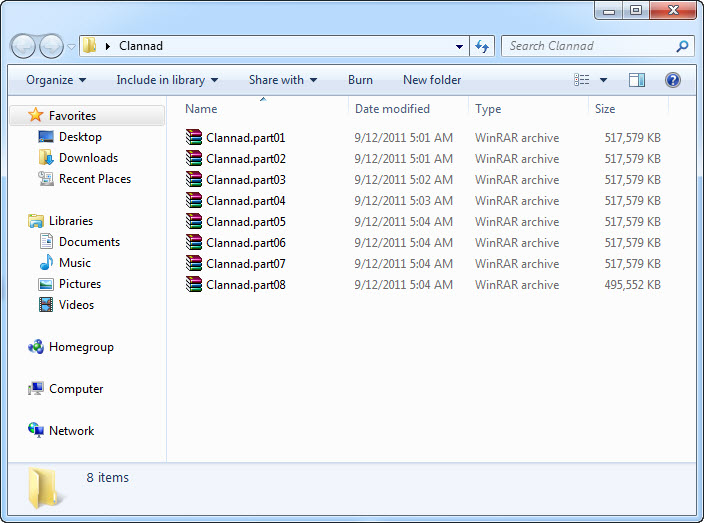704x523 pixels.
Task: Click the Videos film strip icon
Action: click(x=46, y=304)
